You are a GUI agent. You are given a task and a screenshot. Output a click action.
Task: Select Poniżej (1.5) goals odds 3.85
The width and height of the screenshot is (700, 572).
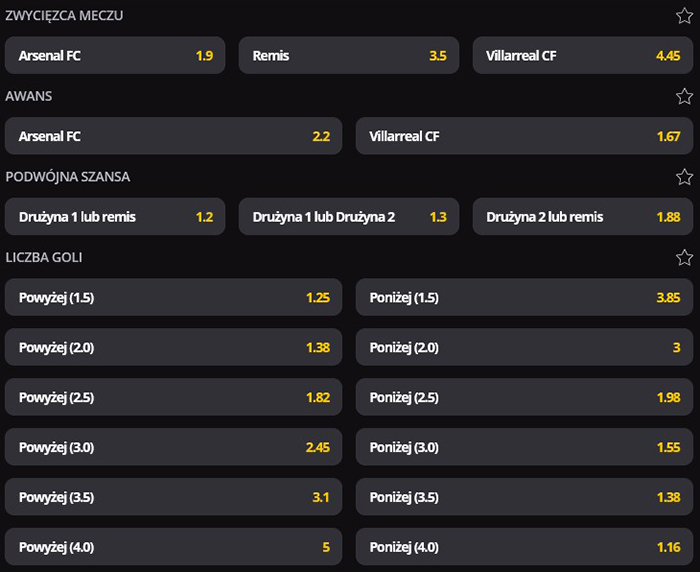524,297
